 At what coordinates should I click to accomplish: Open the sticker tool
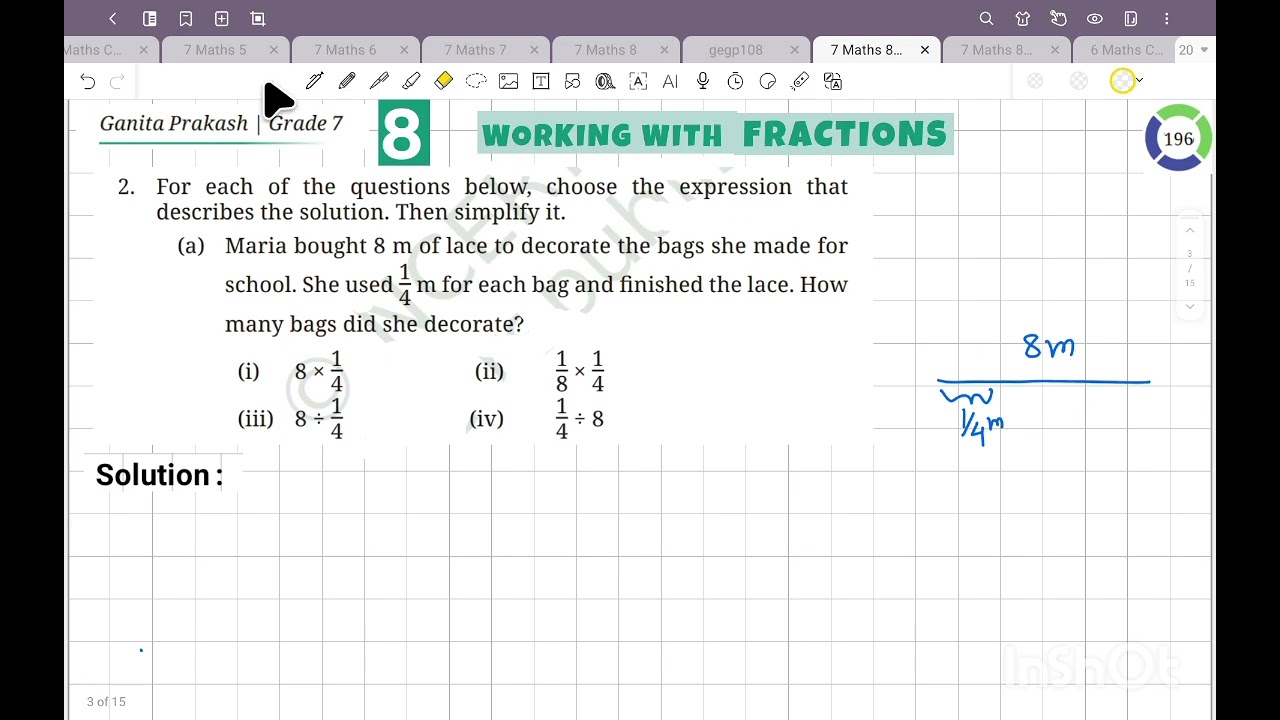767,81
